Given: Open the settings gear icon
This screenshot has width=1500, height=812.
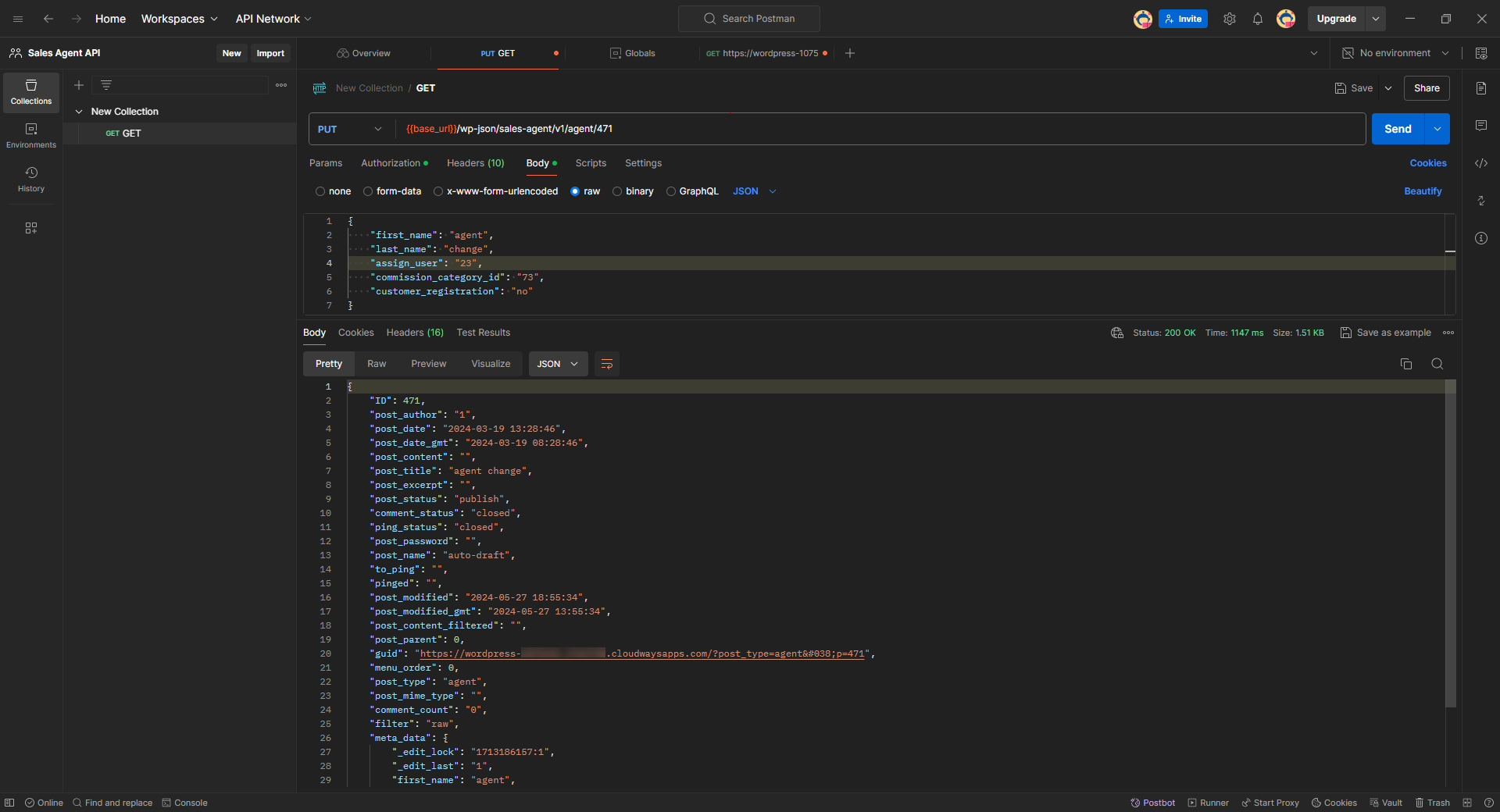Looking at the screenshot, I should click(x=1230, y=19).
